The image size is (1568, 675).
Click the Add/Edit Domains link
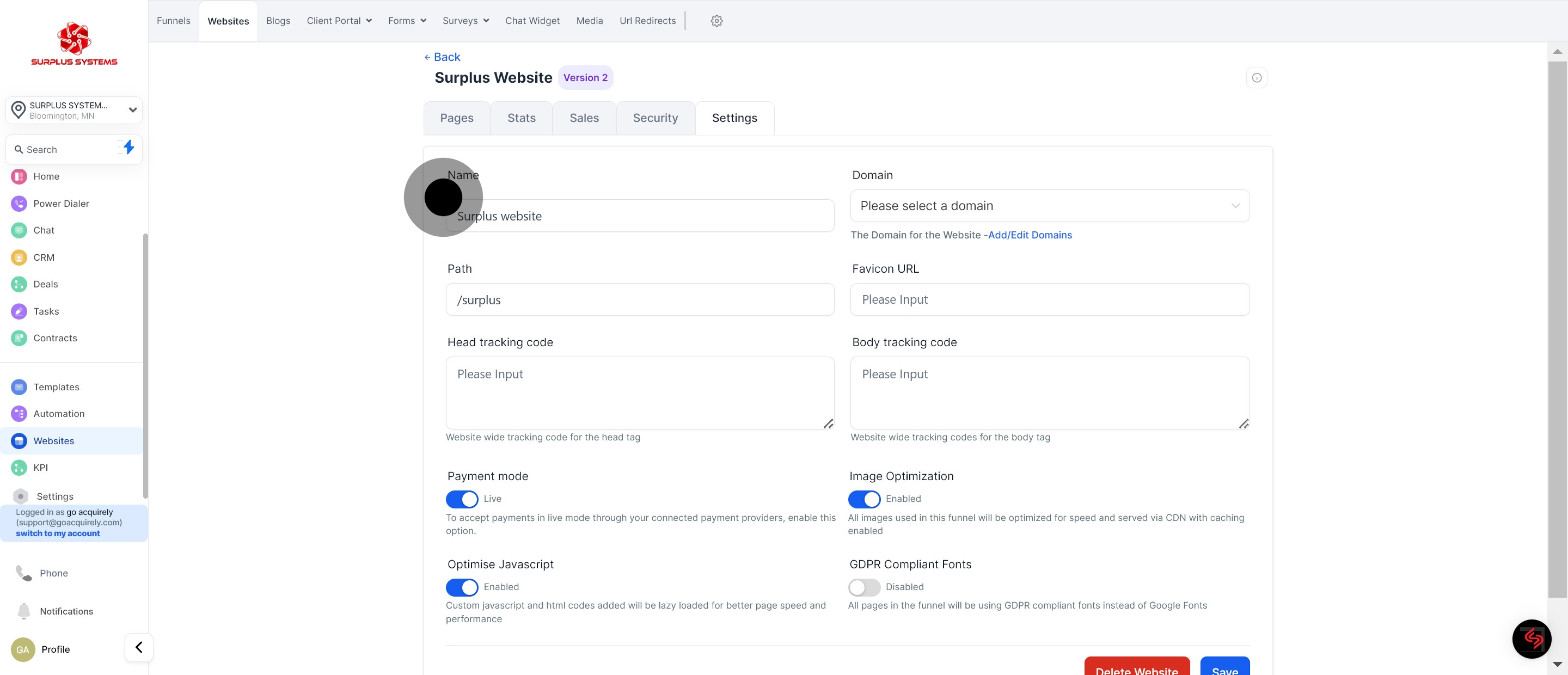tap(1030, 235)
